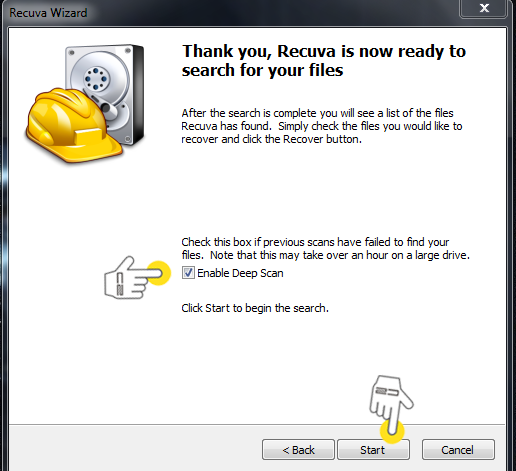Screen dimensions: 516x471
Task: Click the pointing hand beside the checkbox
Action: [128, 278]
